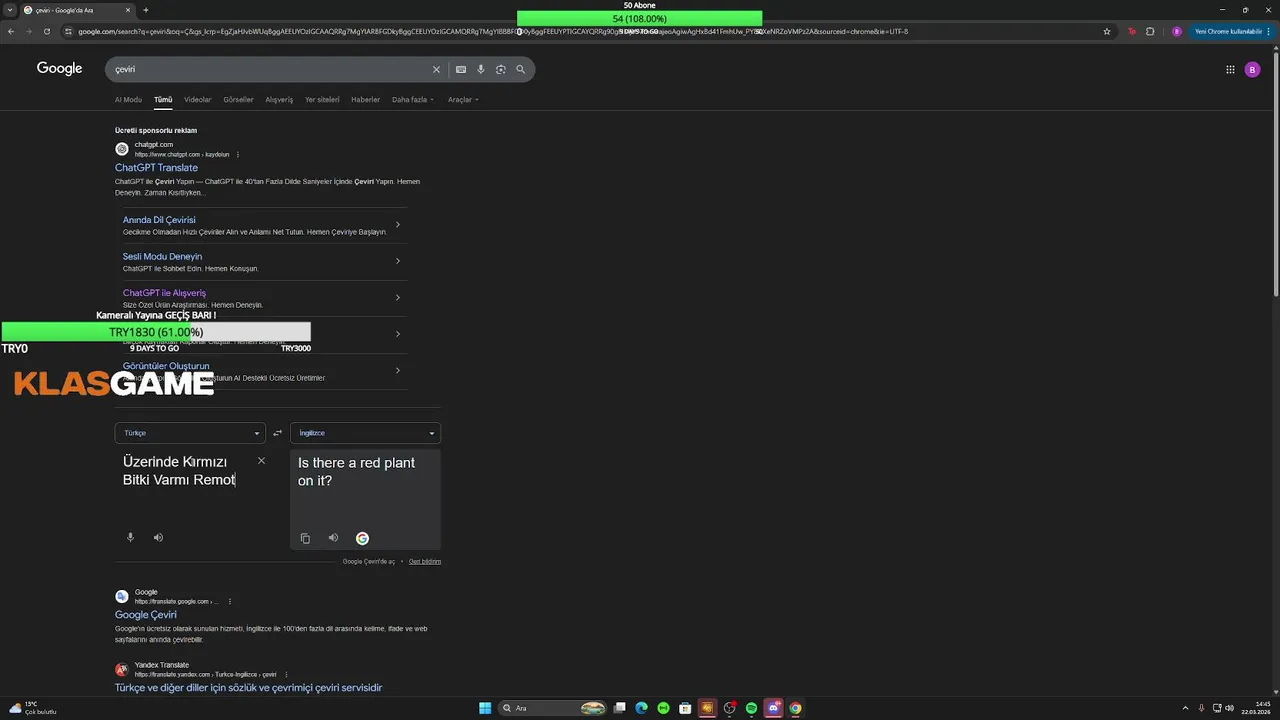1280x720 pixels.
Task: Open the Google account avatar
Action: coord(1252,69)
